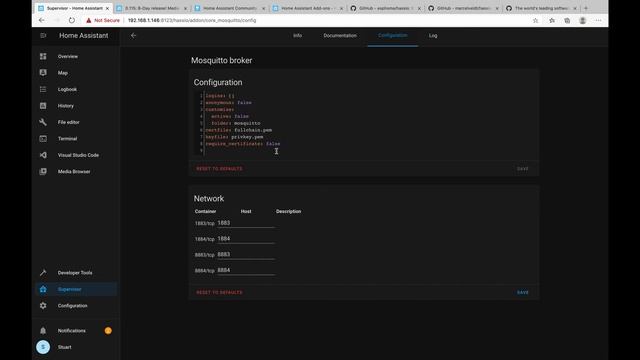
Task: Open the Notifications bell icon
Action: (x=43, y=331)
